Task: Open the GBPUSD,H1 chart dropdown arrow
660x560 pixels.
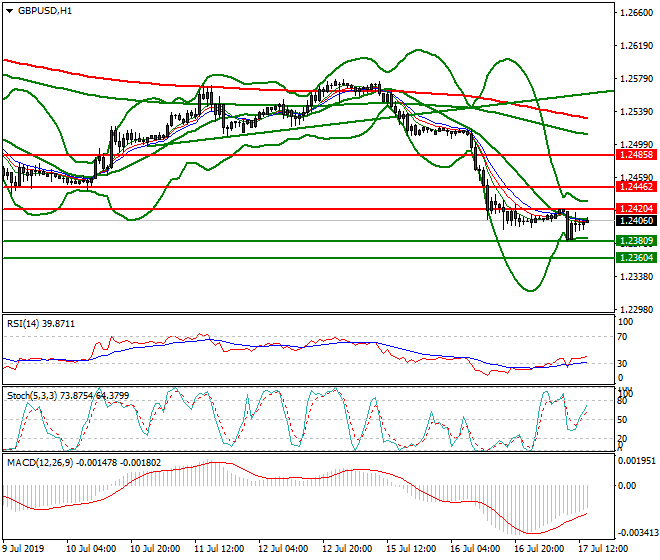Action: coord(9,11)
